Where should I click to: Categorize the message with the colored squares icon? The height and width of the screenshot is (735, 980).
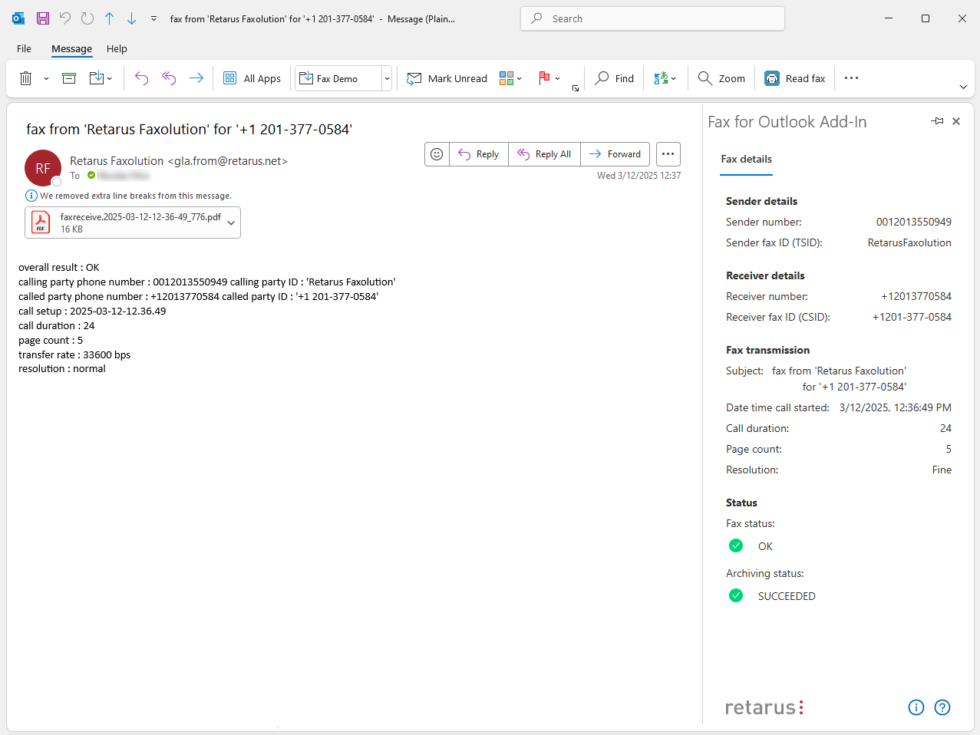[x=506, y=78]
